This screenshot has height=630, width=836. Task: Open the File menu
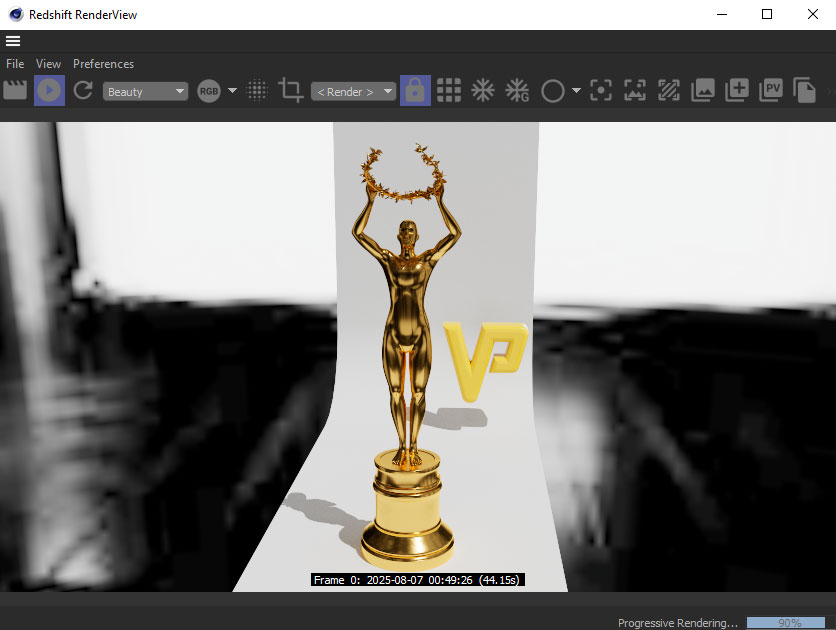click(x=15, y=64)
